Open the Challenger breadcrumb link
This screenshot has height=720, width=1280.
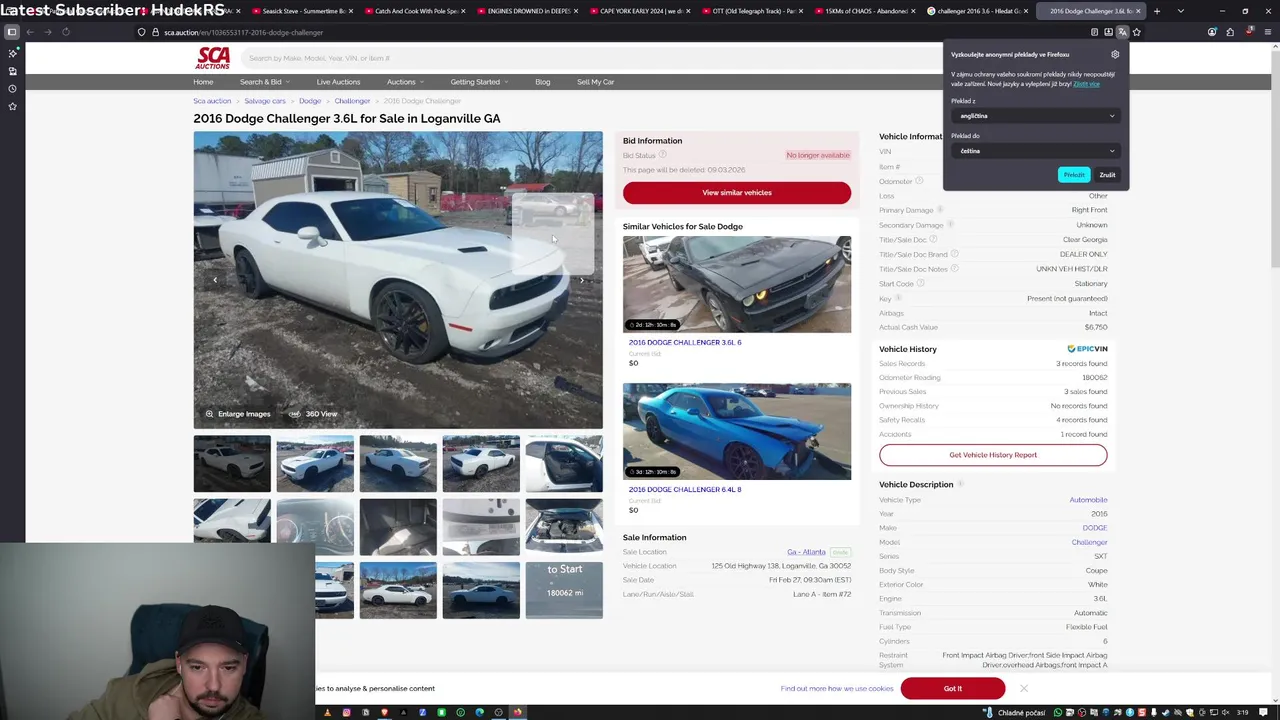click(352, 101)
